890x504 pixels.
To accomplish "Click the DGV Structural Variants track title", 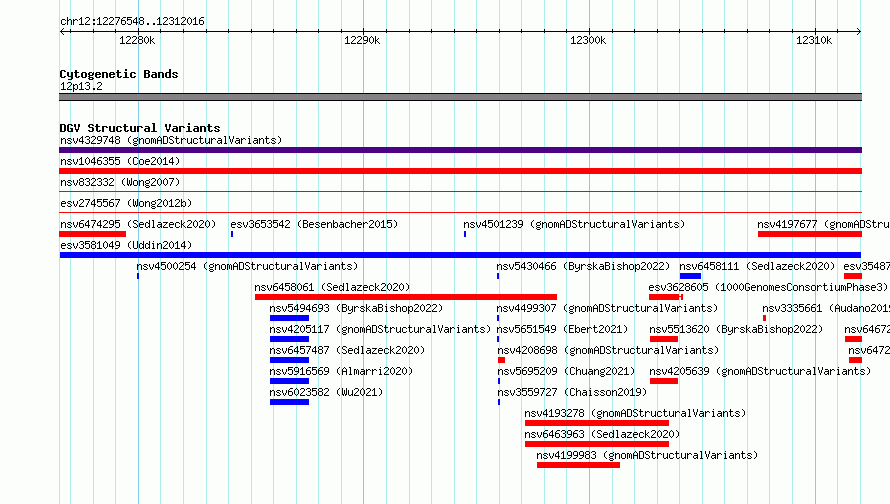I will point(140,128).
